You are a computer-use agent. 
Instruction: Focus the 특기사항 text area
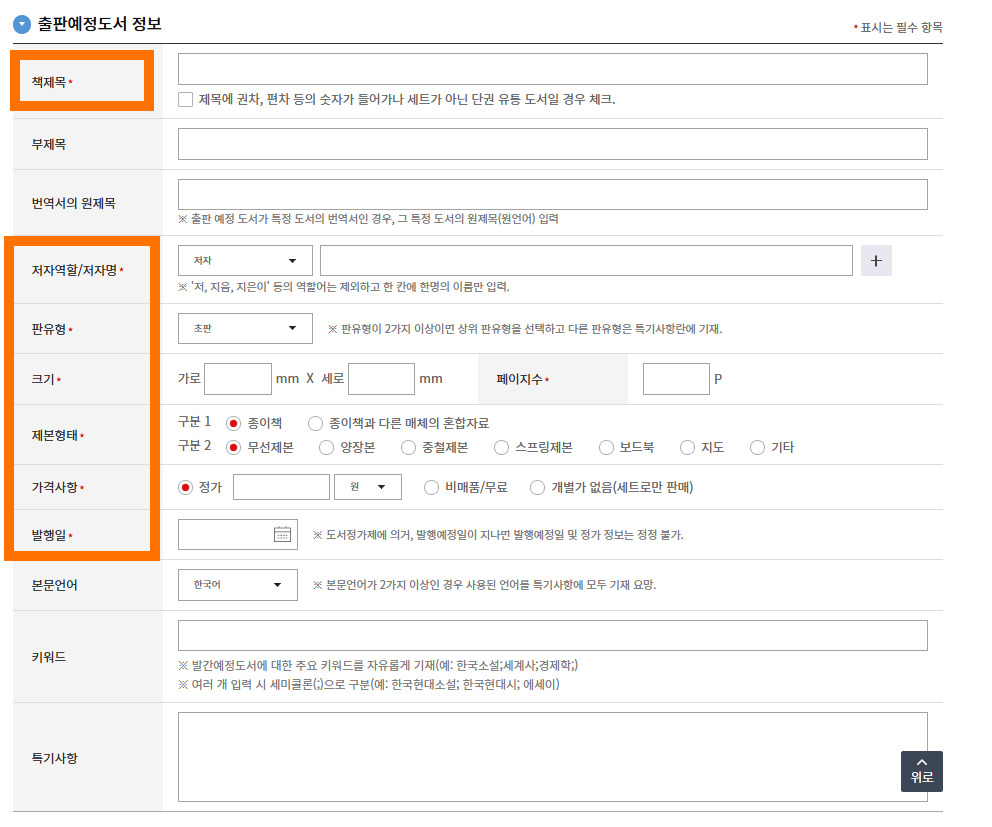click(x=553, y=757)
